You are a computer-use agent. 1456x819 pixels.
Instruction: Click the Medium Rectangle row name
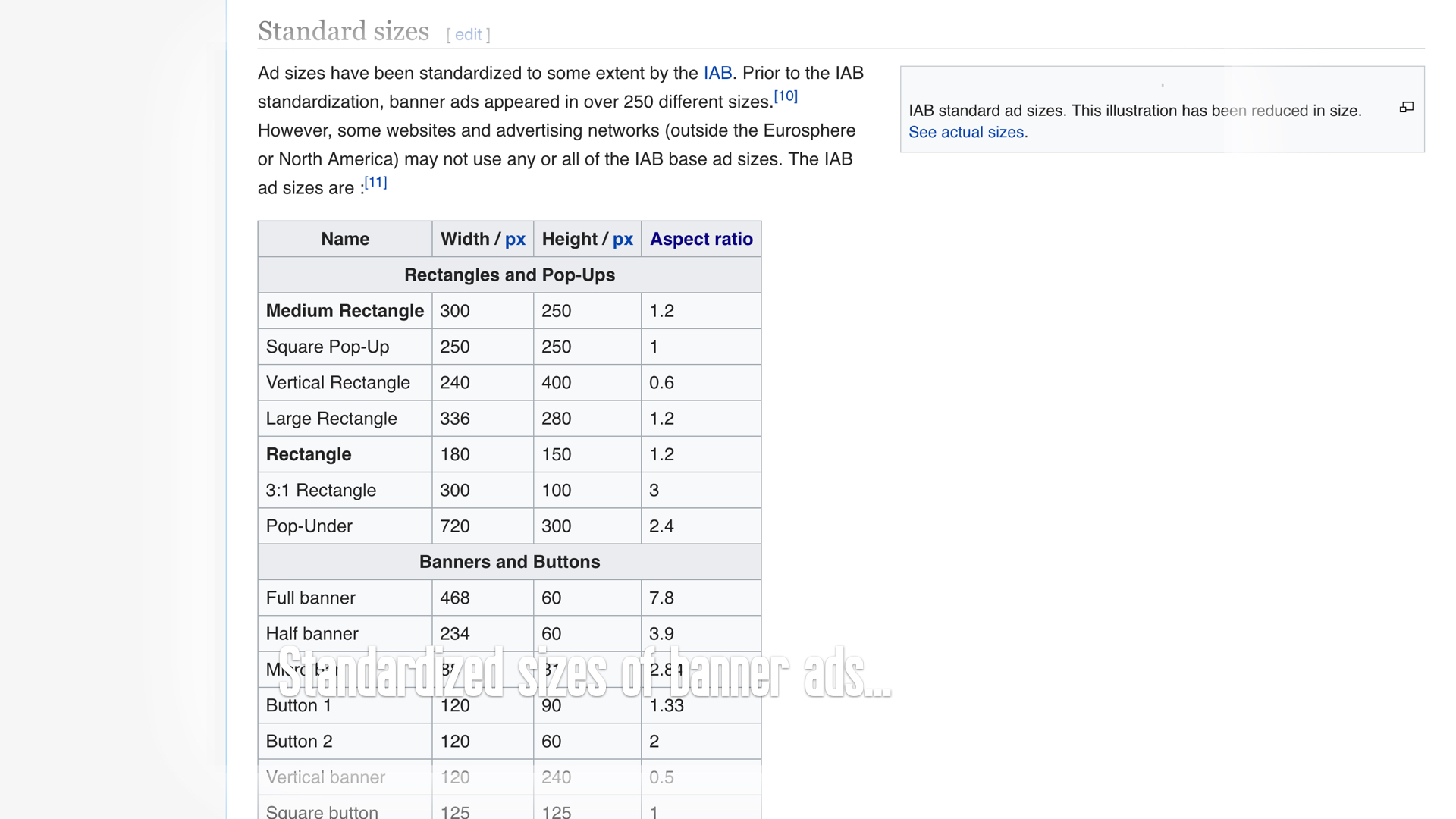tap(345, 311)
